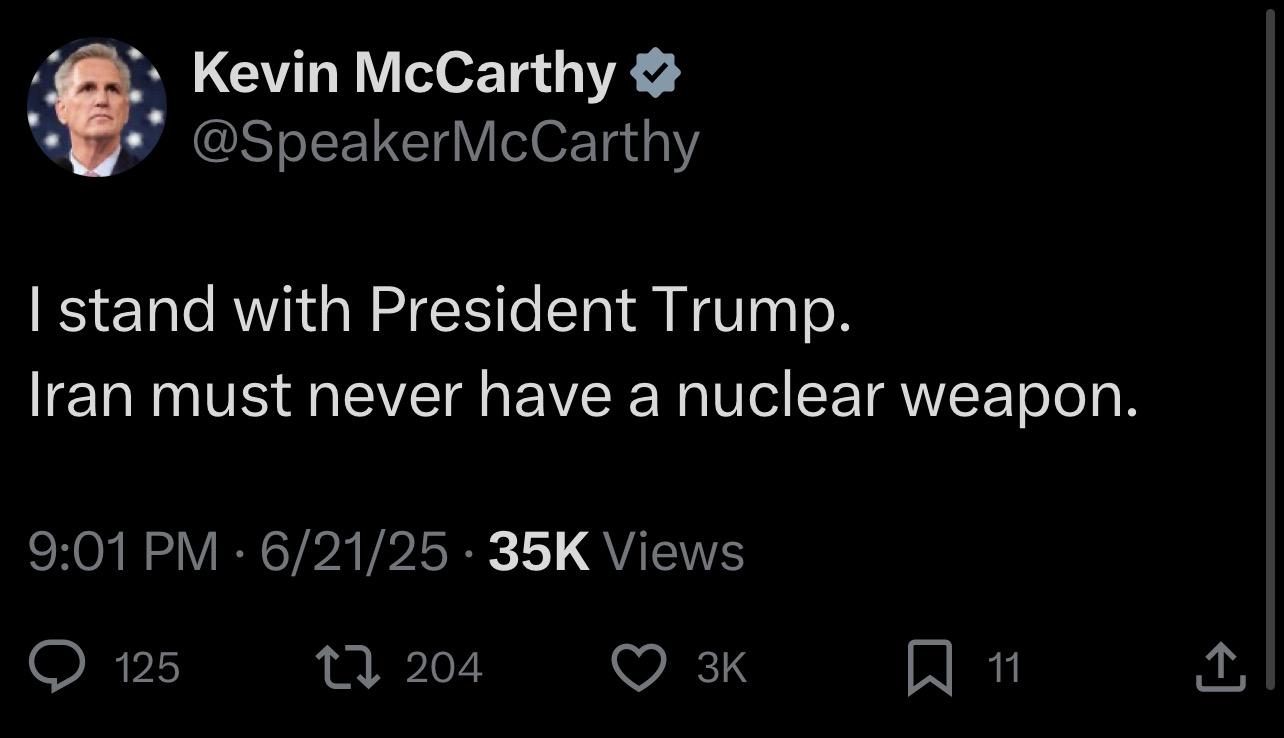Click the 204 reposts count
Viewport: 1284px width, 738px height.
pos(444,668)
